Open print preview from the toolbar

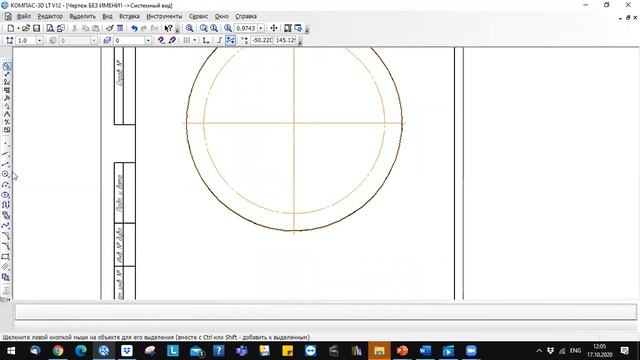click(50, 28)
